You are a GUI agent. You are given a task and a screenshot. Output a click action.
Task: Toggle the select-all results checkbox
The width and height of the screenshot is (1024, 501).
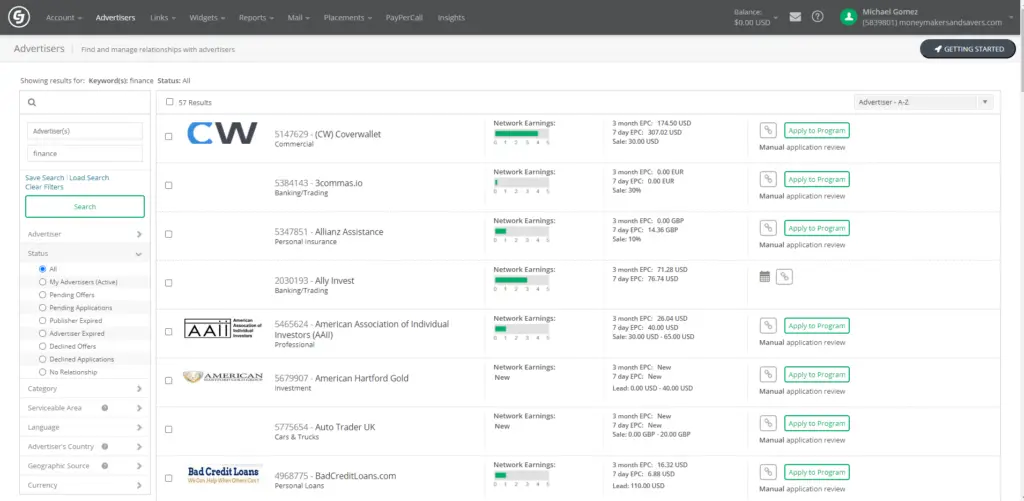click(x=170, y=102)
